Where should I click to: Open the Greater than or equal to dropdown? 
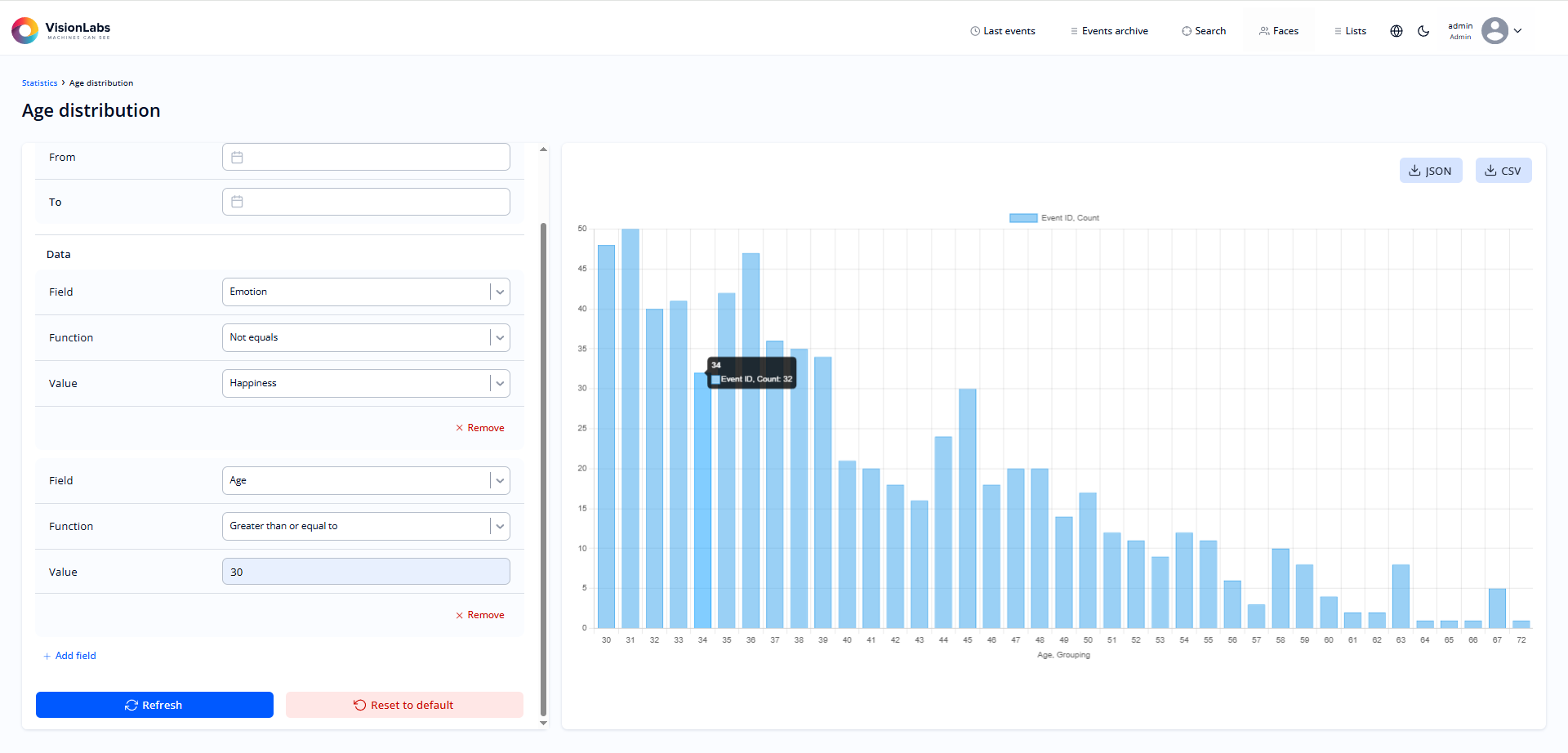(x=500, y=527)
